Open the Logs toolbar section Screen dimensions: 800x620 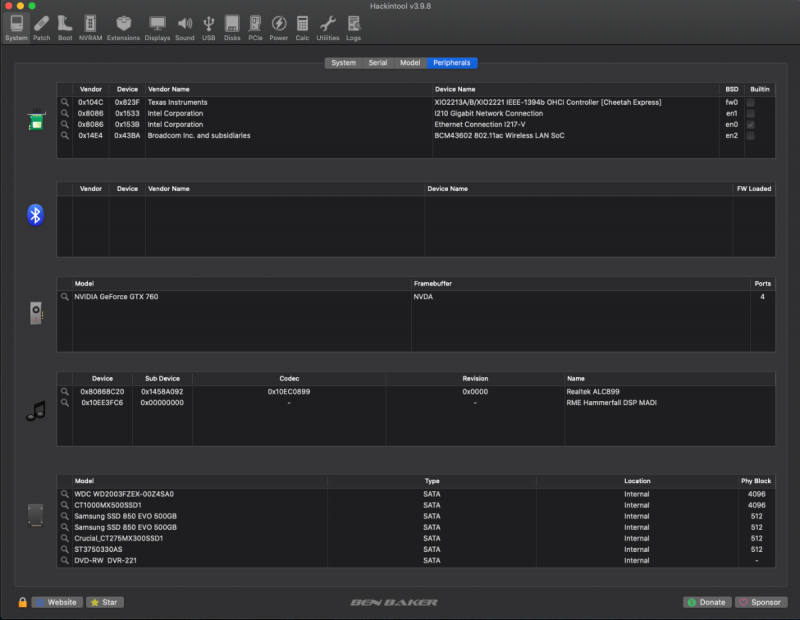coord(354,26)
